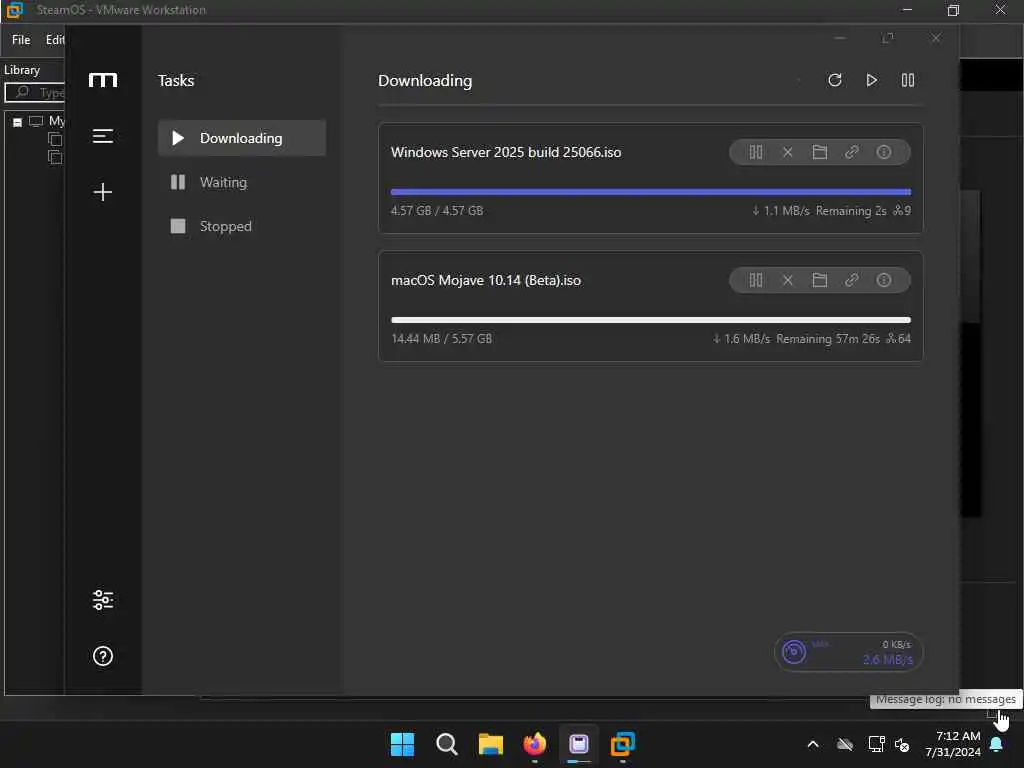Collapse the My Computer tree node in VMware
This screenshot has width=1024, height=768.
tap(18, 122)
